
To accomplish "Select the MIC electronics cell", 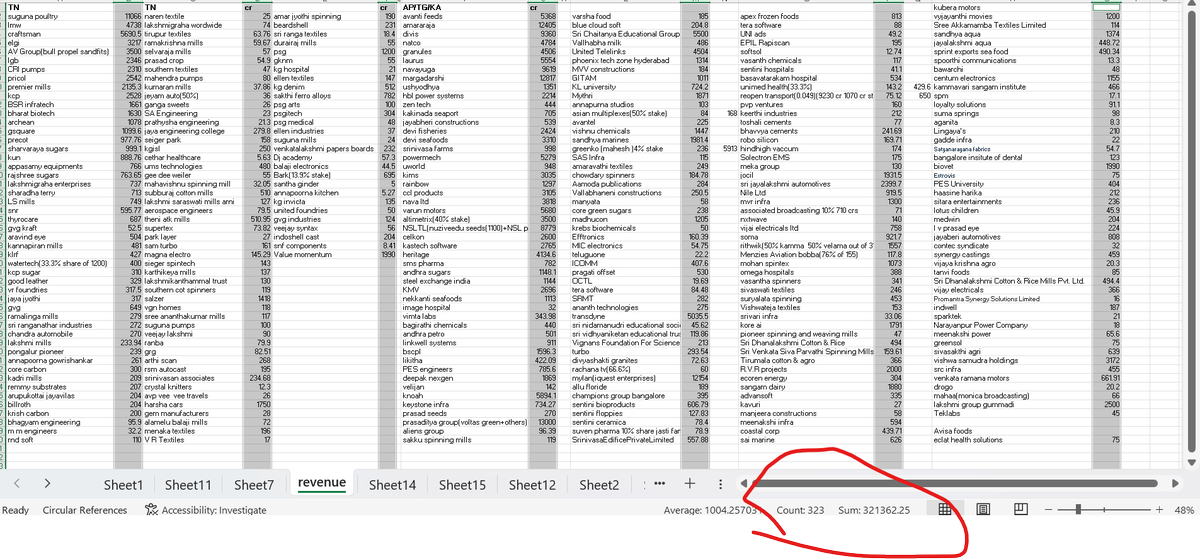I will (625, 246).
